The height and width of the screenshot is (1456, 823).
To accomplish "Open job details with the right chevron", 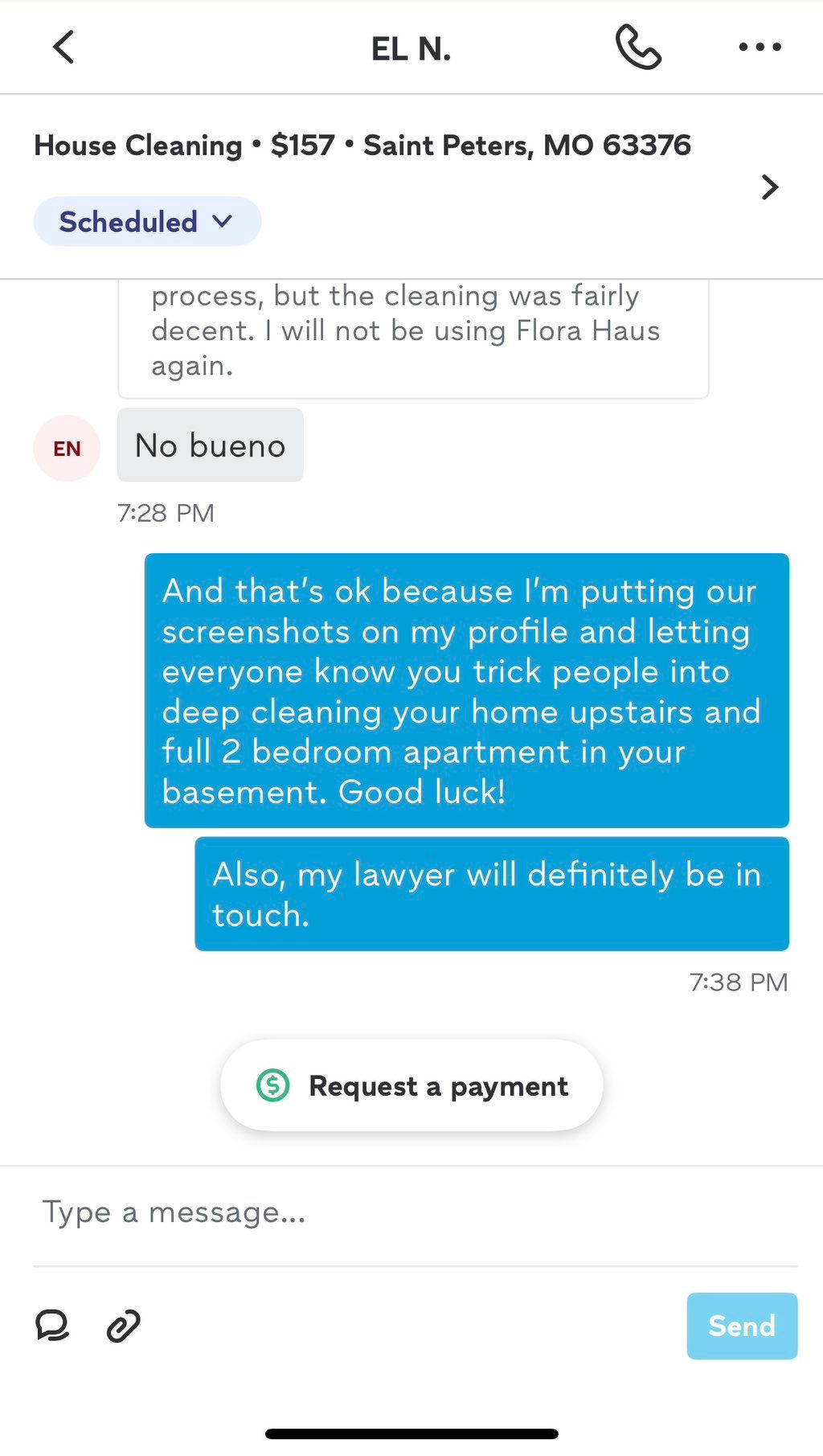I will 770,187.
